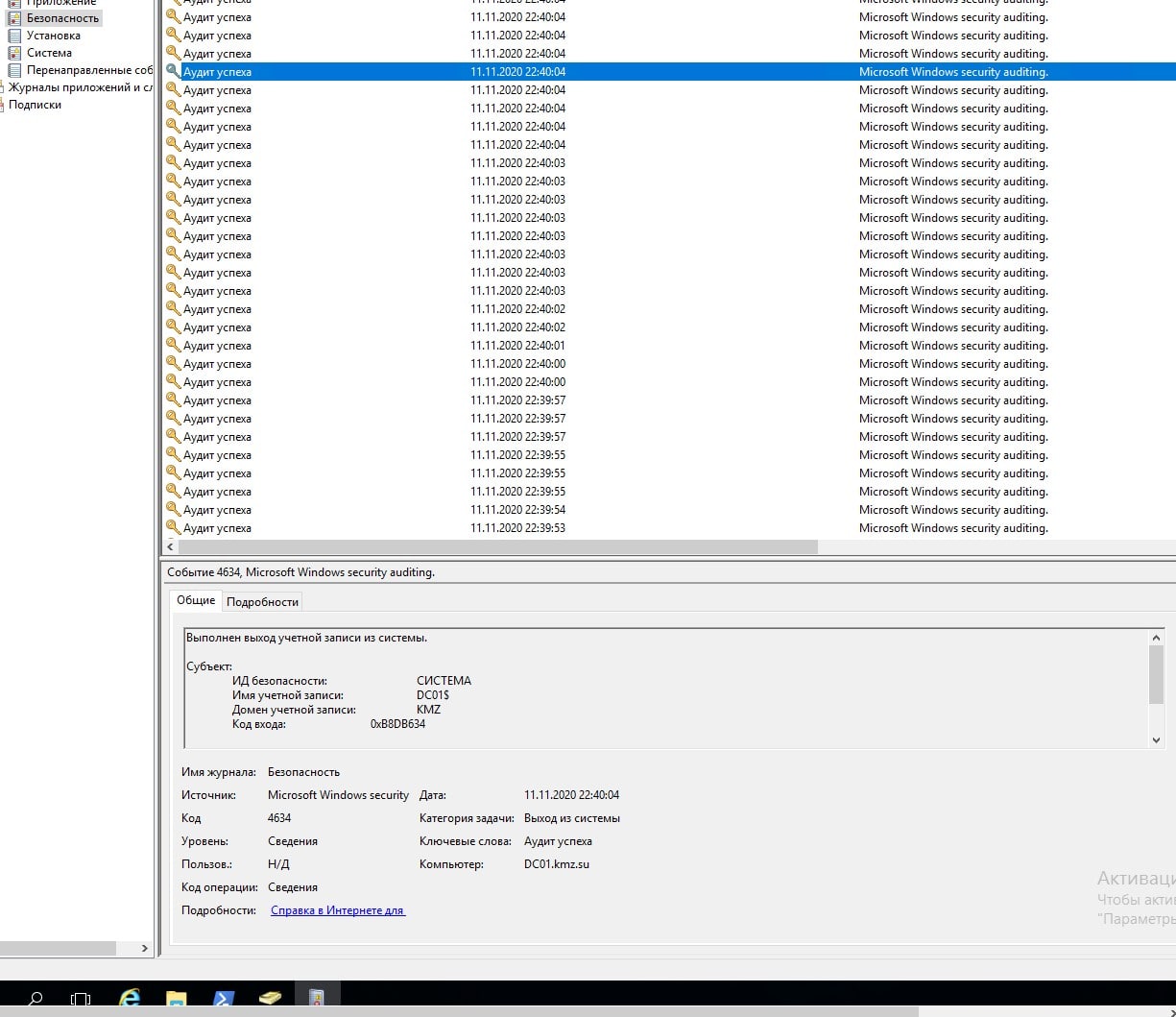The height and width of the screenshot is (1017, 1176).
Task: Select the Установка log in the tree
Action: 54,36
